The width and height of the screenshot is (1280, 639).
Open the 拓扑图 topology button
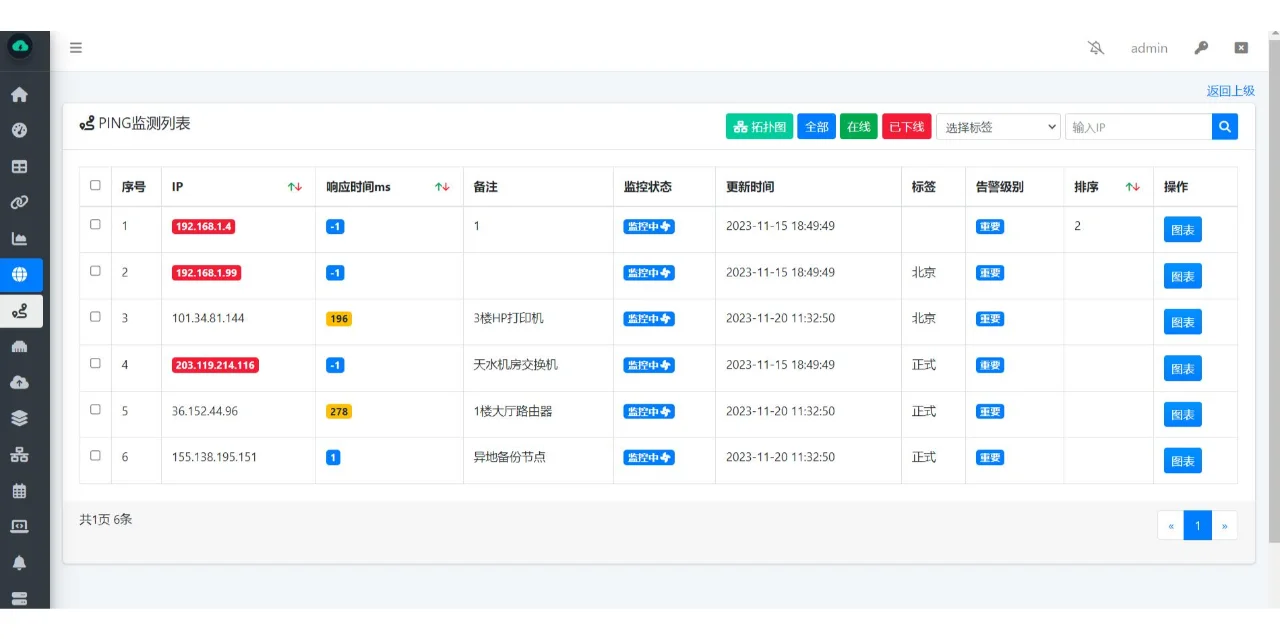coord(759,127)
